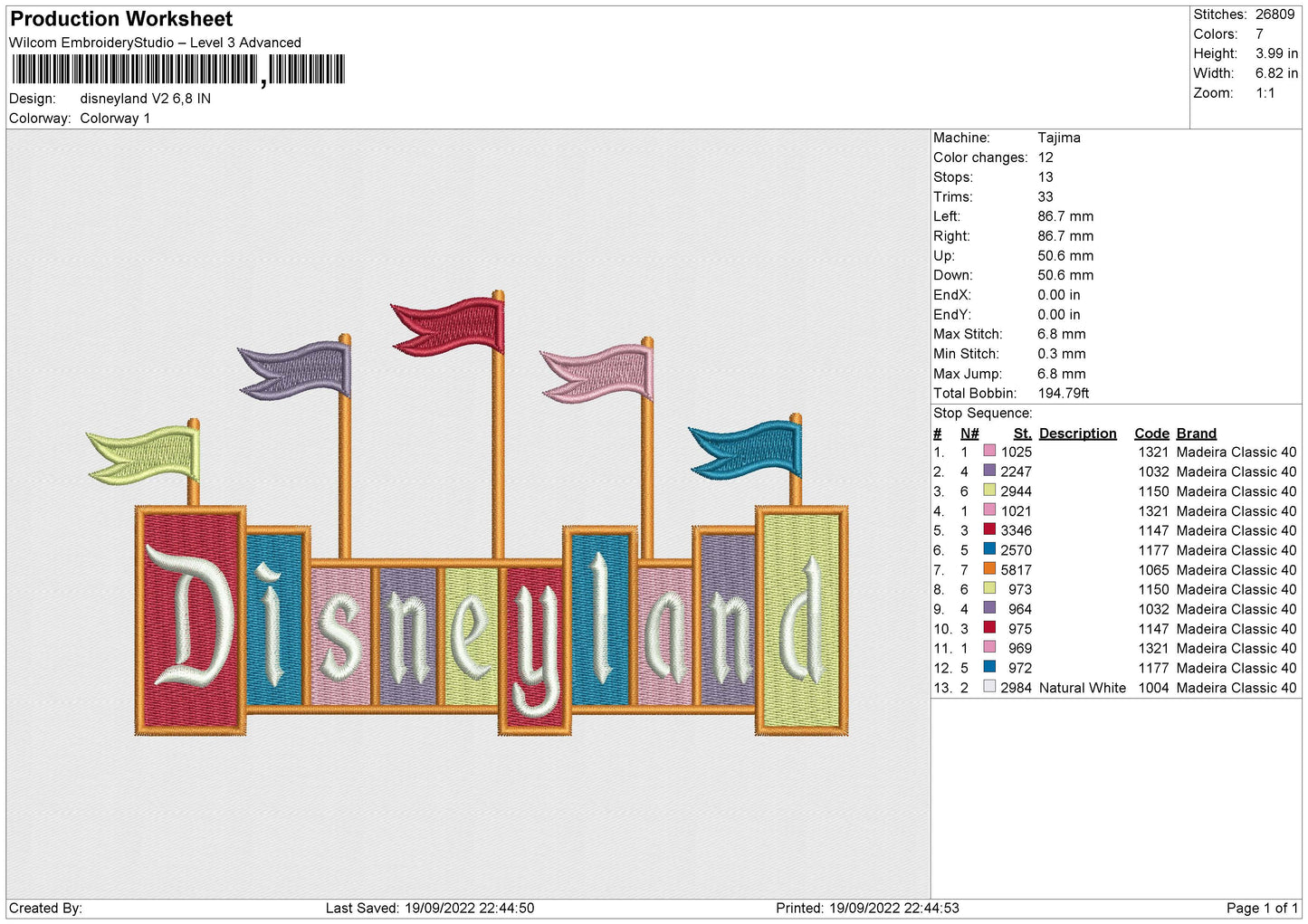Click the Code column header
This screenshot has width=1308, height=924.
click(x=1151, y=433)
